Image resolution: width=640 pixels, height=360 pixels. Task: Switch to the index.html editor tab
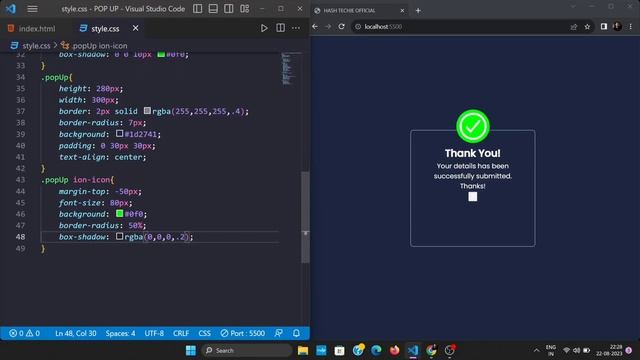coord(32,29)
